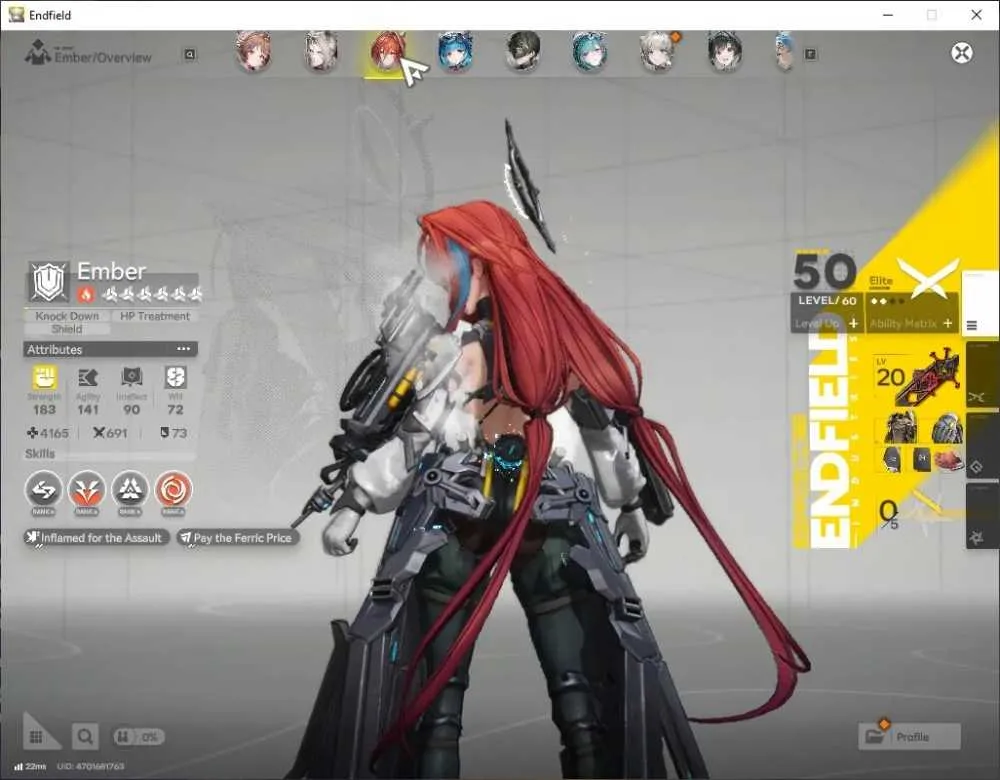The height and width of the screenshot is (780, 1000).
Task: Click the magnifier search icon at bottom
Action: tap(85, 737)
